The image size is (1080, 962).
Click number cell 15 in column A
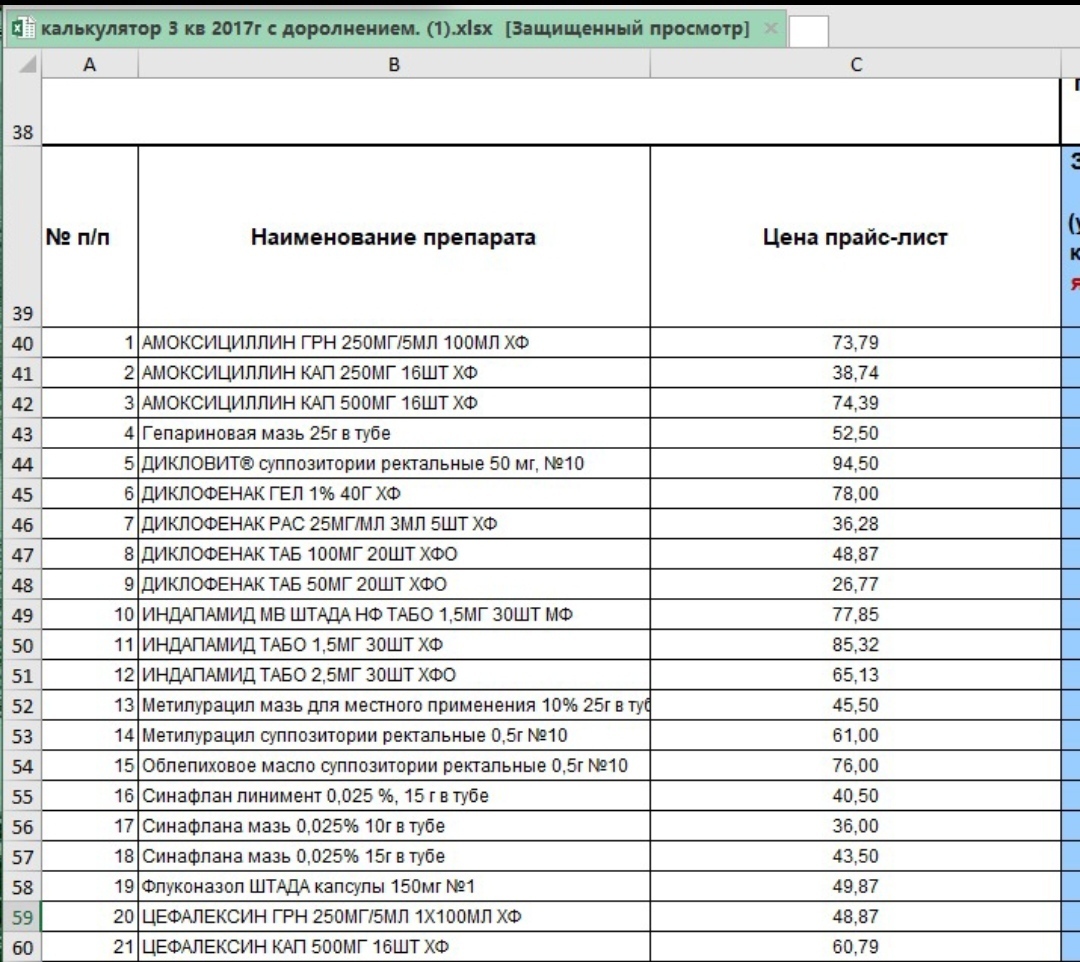pyautogui.click(x=90, y=766)
